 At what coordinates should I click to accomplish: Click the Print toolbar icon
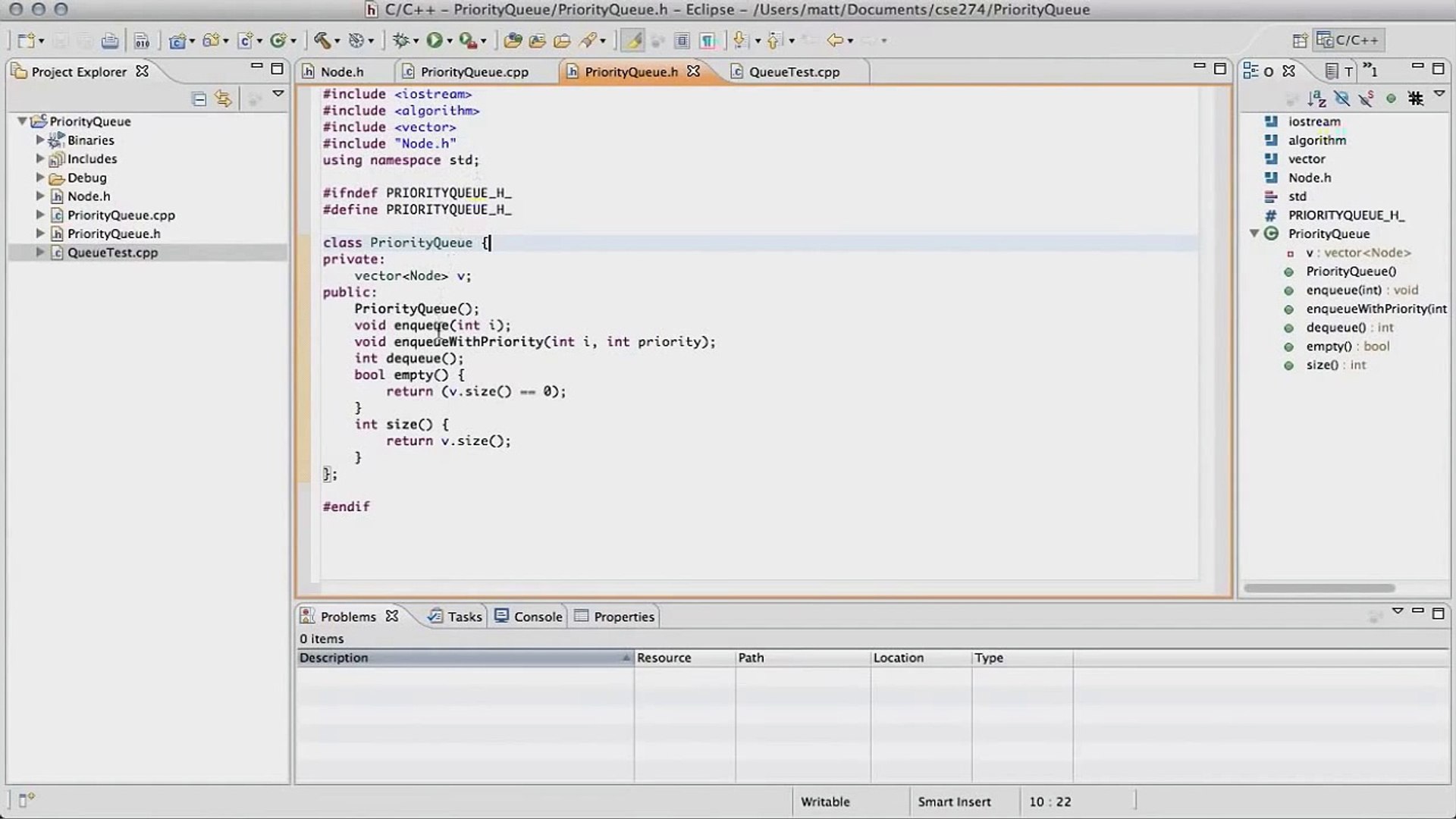(x=110, y=40)
